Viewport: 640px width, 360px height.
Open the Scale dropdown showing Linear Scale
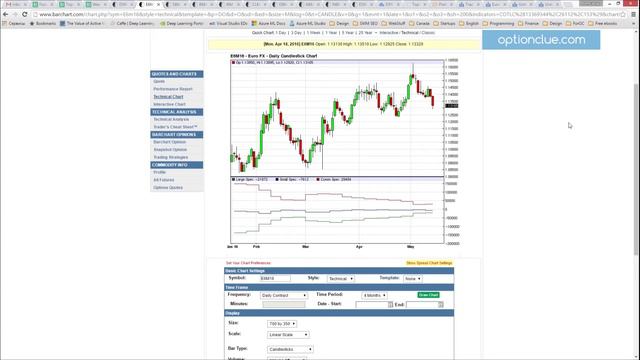click(288, 335)
